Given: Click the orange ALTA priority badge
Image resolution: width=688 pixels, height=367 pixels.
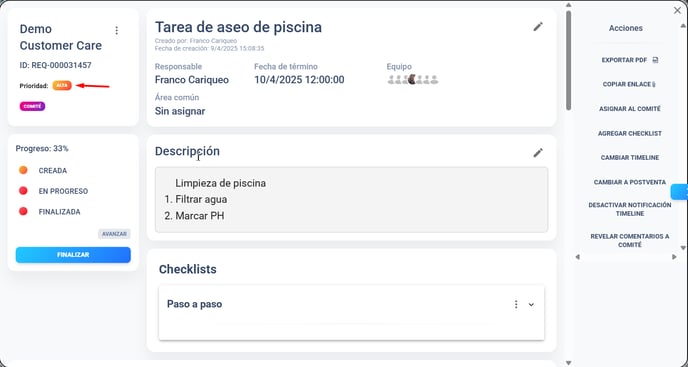Looking at the screenshot, I should 62,86.
